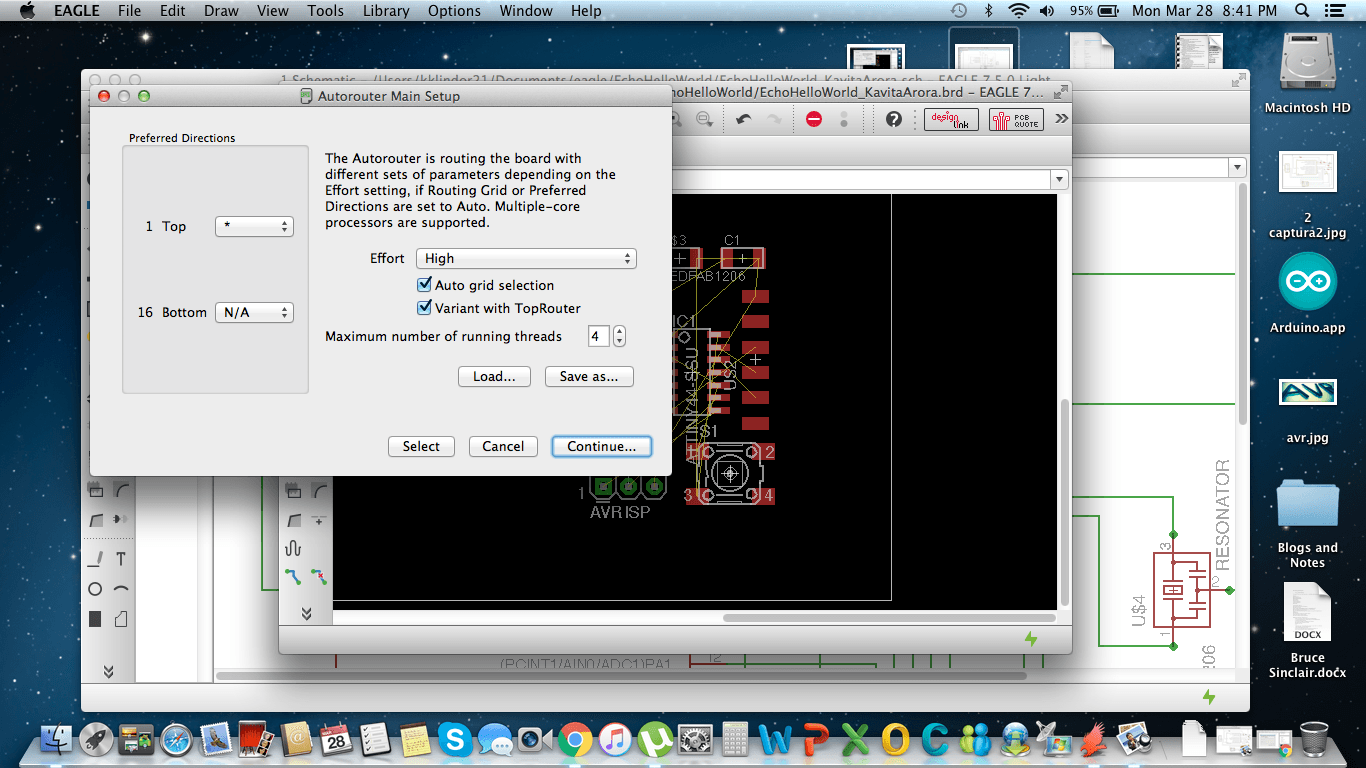The image size is (1366, 768).
Task: Open the Edit menu
Action: (x=173, y=11)
